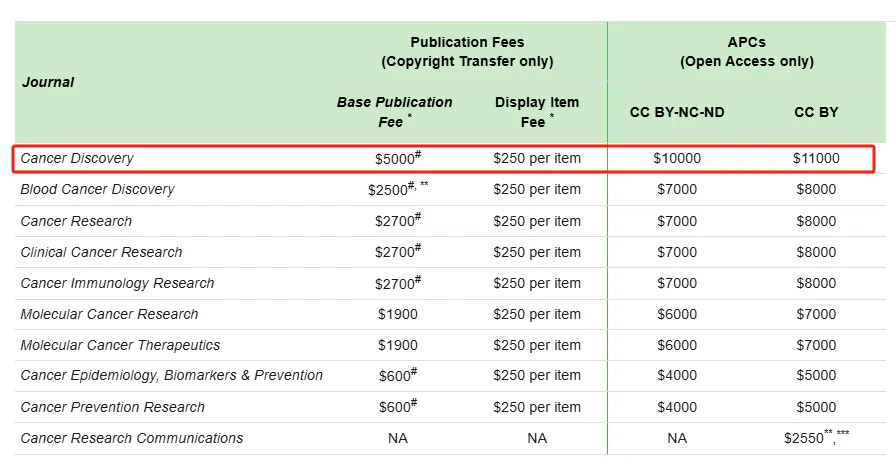896x462 pixels.
Task: Select Cancer Research Communications journal name
Action: pyautogui.click(x=131, y=438)
